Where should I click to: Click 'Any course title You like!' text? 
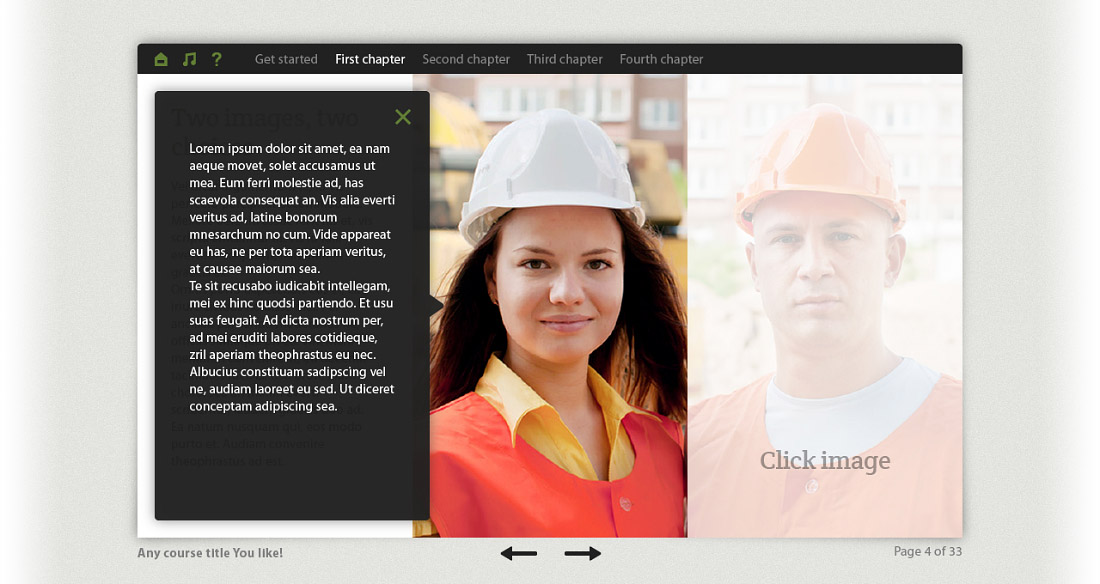point(210,553)
